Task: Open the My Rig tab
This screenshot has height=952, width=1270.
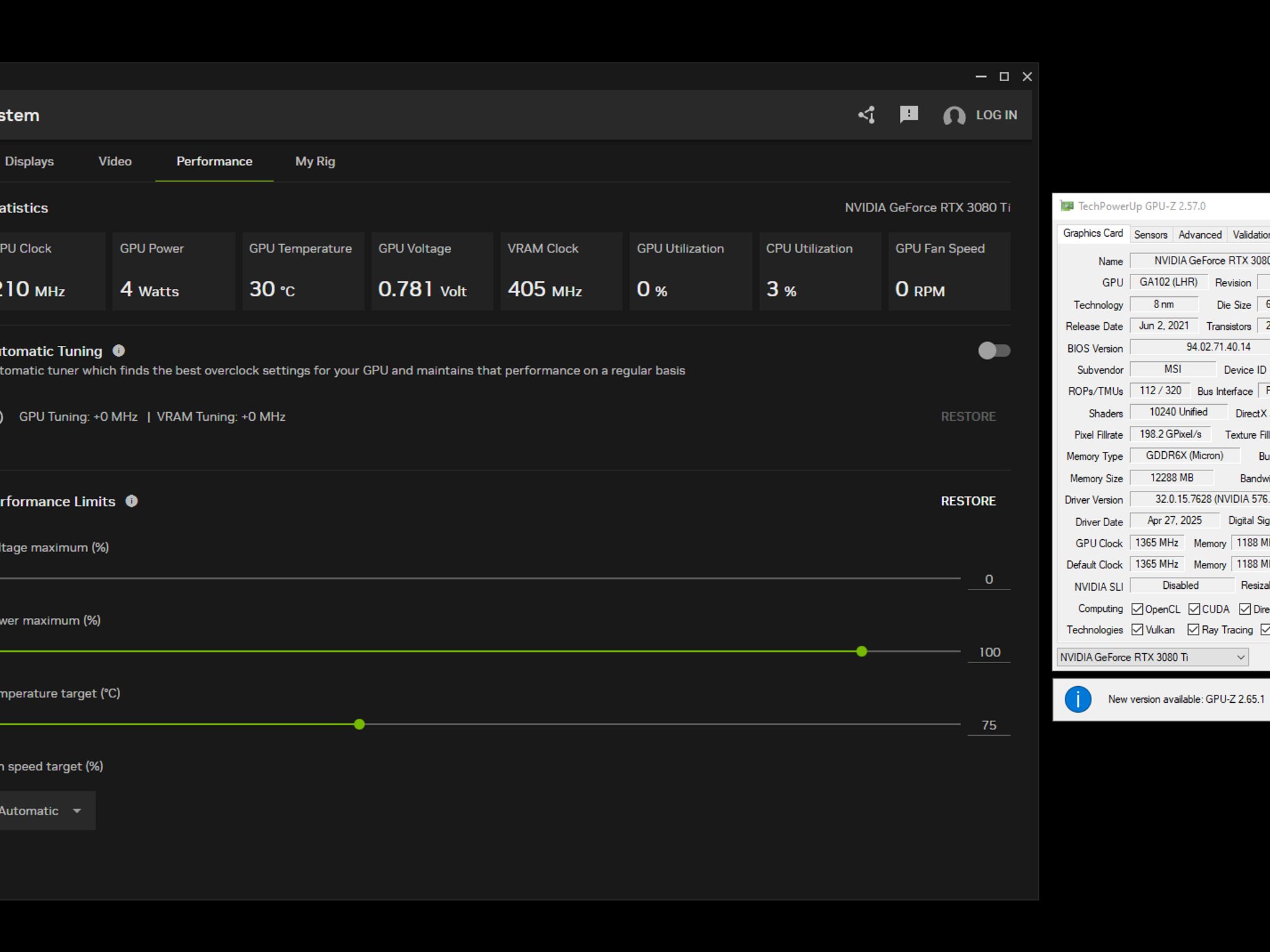Action: [315, 161]
